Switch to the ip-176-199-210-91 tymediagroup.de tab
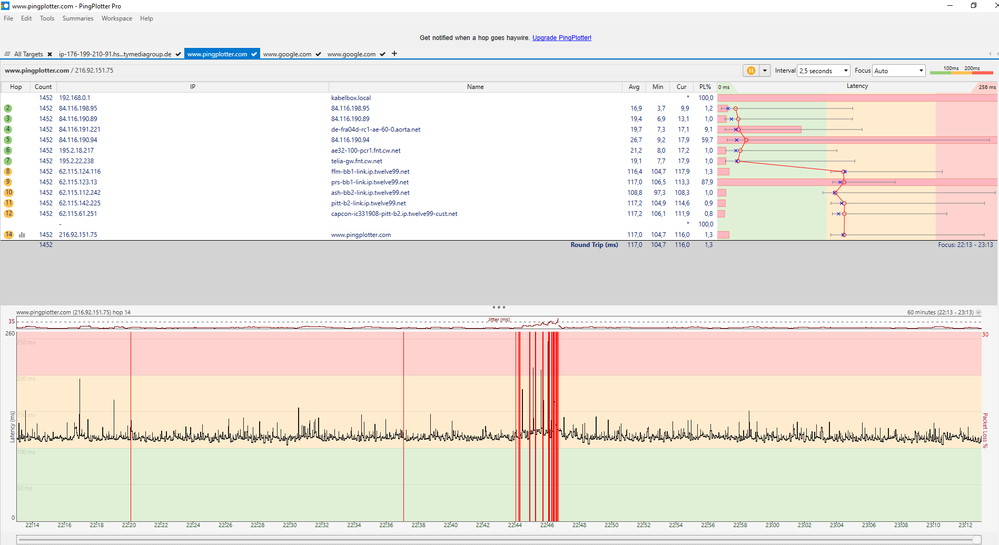Screen dimensions: 999x545 tap(115, 54)
